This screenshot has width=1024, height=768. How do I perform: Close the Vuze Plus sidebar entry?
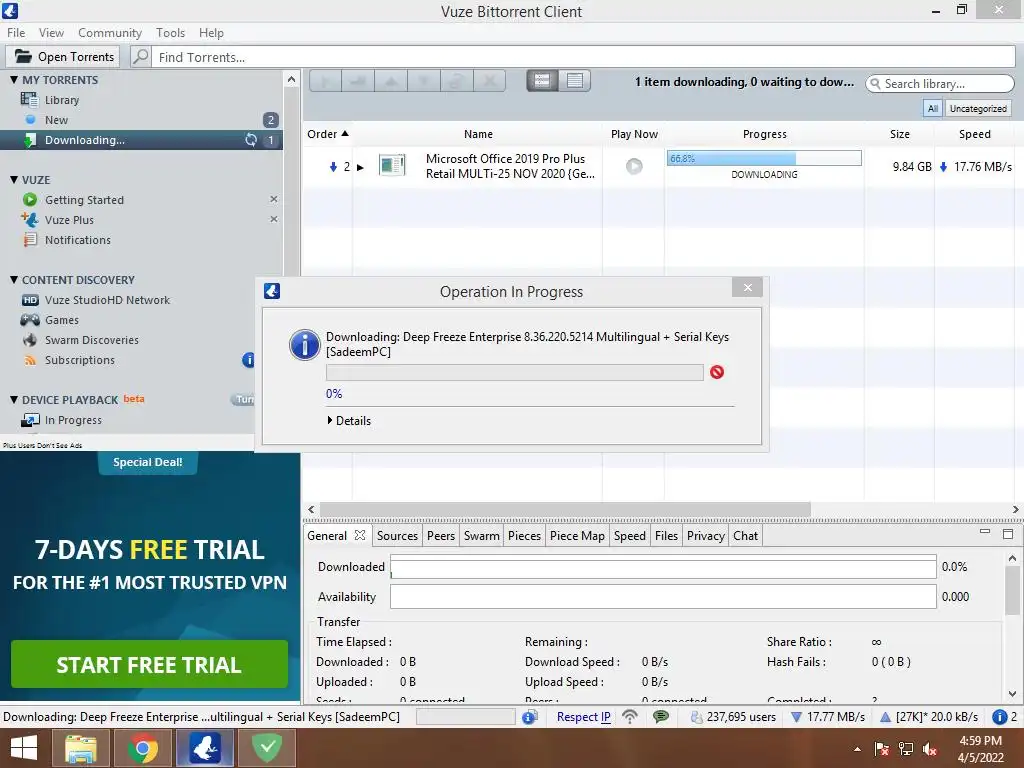coord(274,219)
